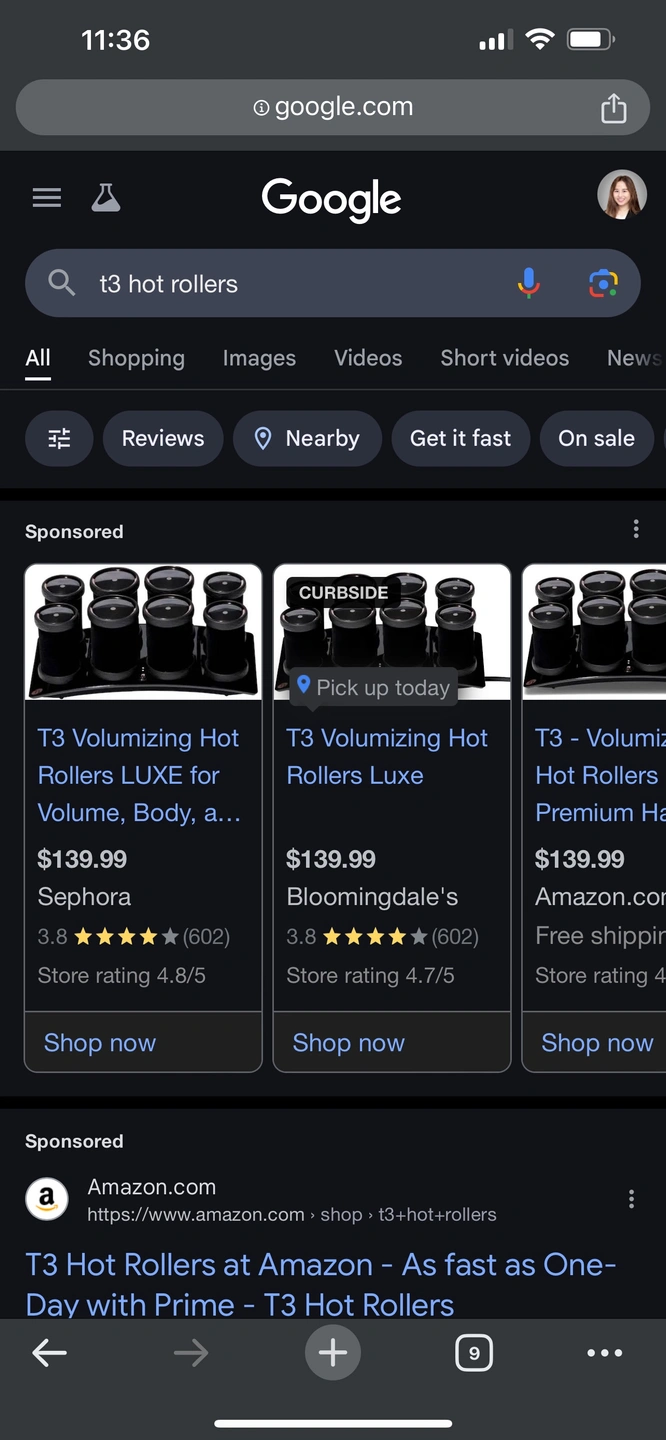Toggle the On sale filter chip
The width and height of the screenshot is (666, 1440).
(x=596, y=438)
